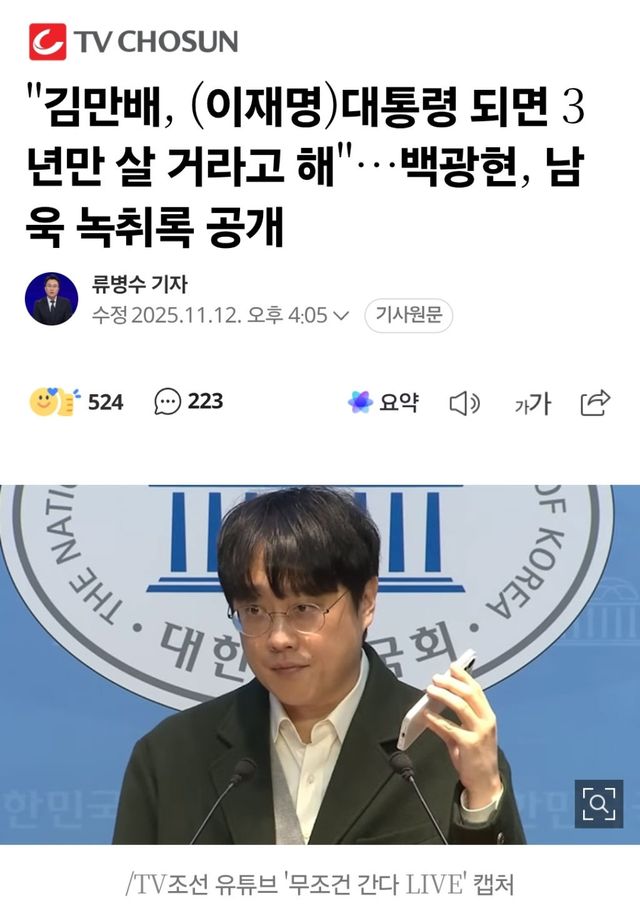
Task: Play article audio with speaker icon
Action: pyautogui.click(x=465, y=403)
